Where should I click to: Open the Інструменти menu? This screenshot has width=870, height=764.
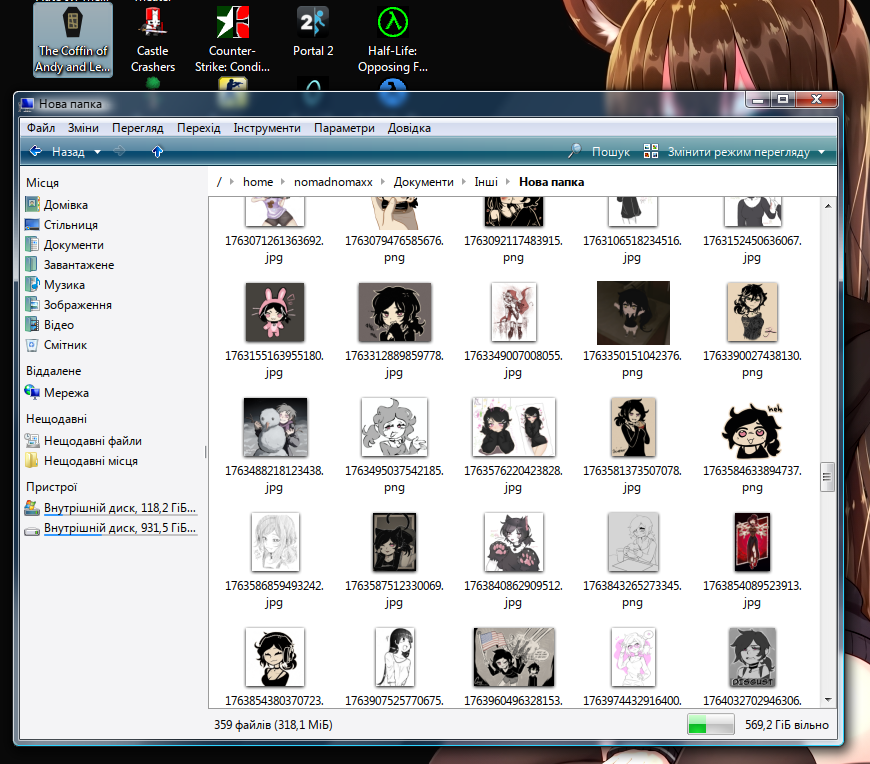(x=267, y=128)
